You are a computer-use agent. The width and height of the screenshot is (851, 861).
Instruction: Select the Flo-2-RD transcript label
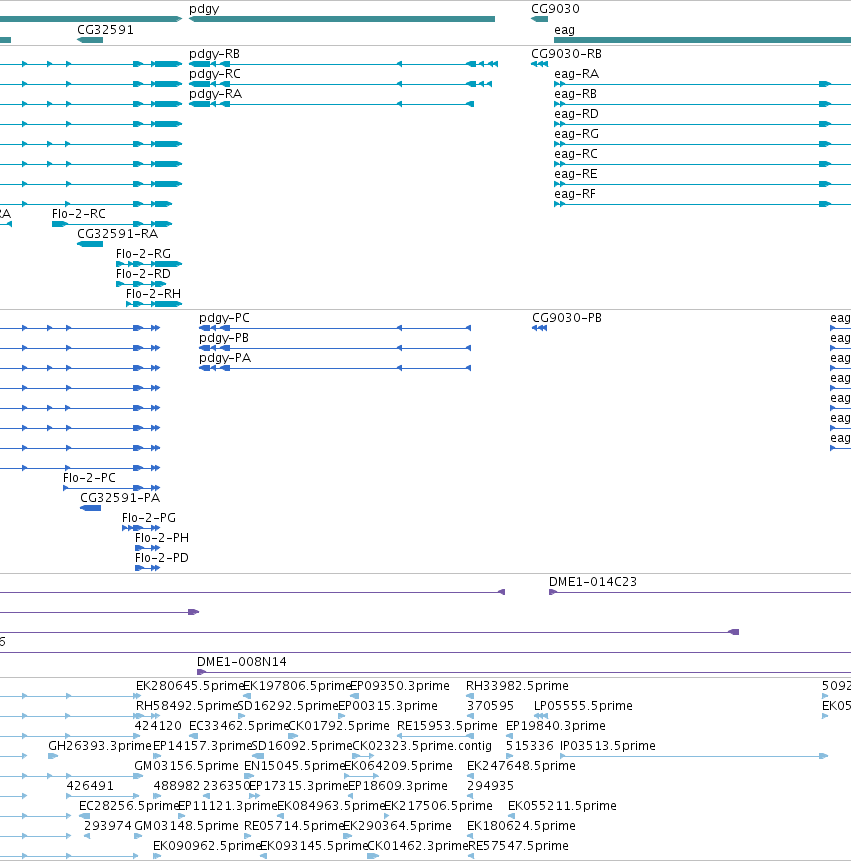[143, 273]
